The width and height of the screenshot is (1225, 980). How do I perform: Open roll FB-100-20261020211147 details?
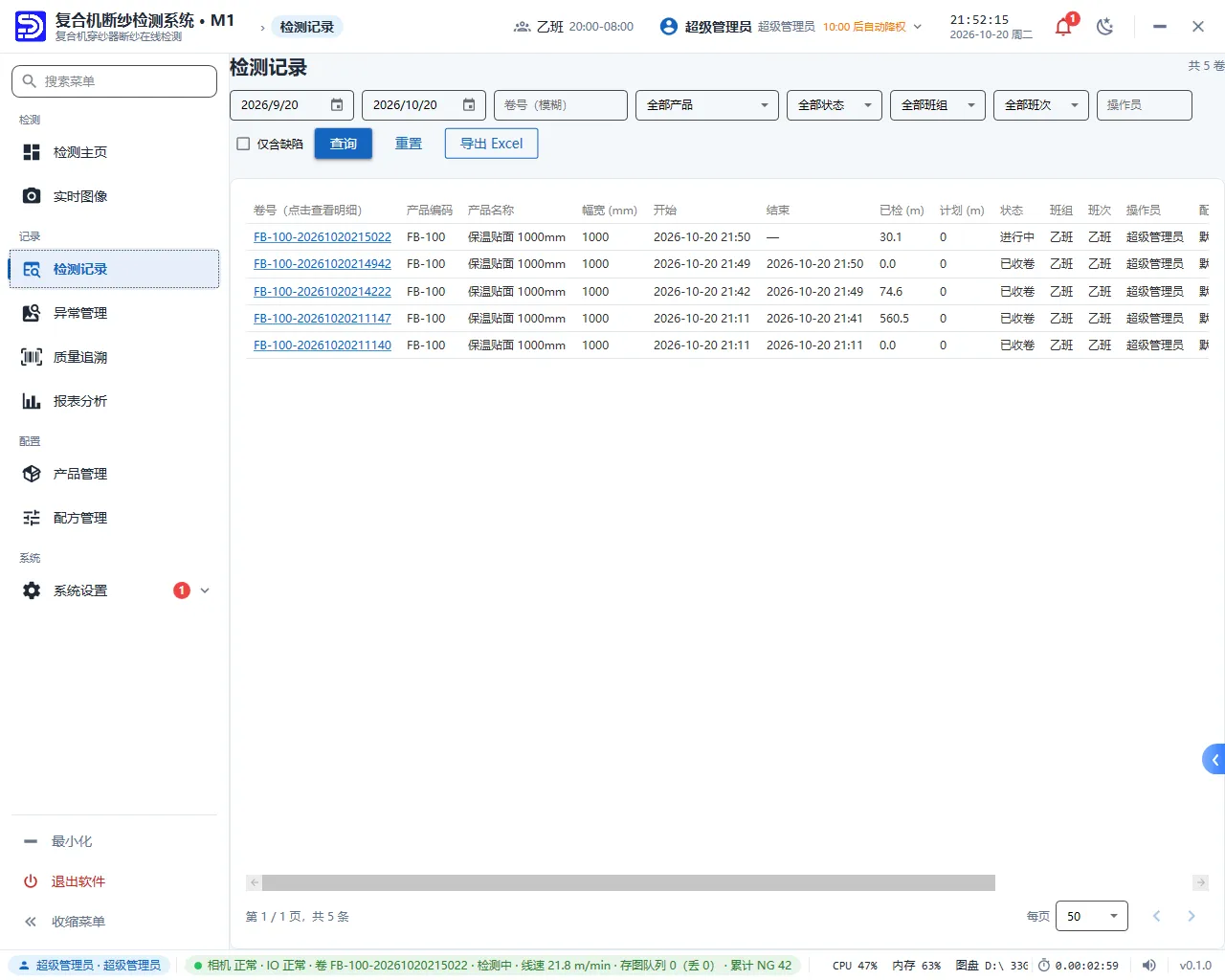click(323, 319)
